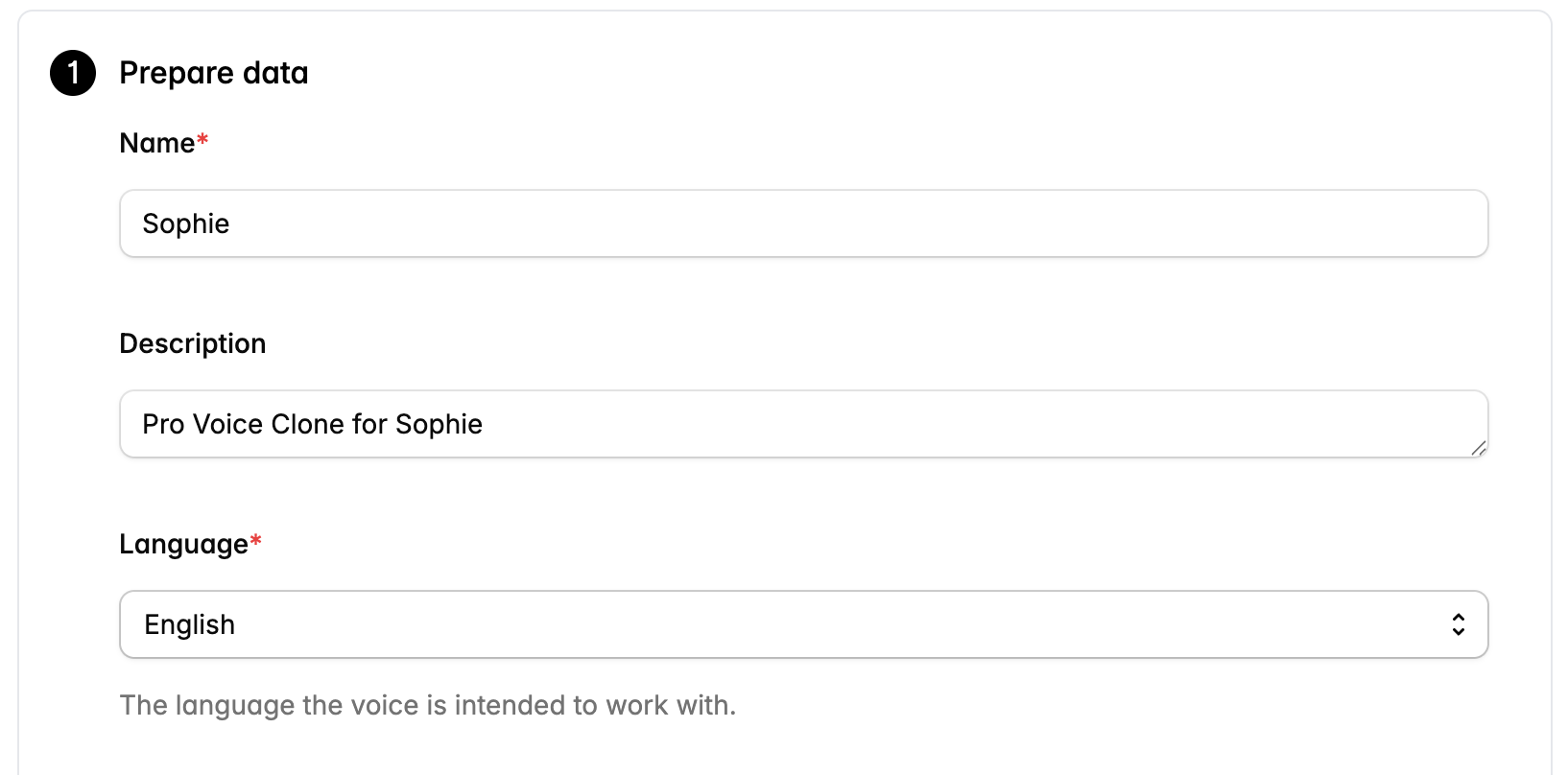The width and height of the screenshot is (1568, 775).
Task: Click the "English" selected language value
Action: [x=190, y=624]
